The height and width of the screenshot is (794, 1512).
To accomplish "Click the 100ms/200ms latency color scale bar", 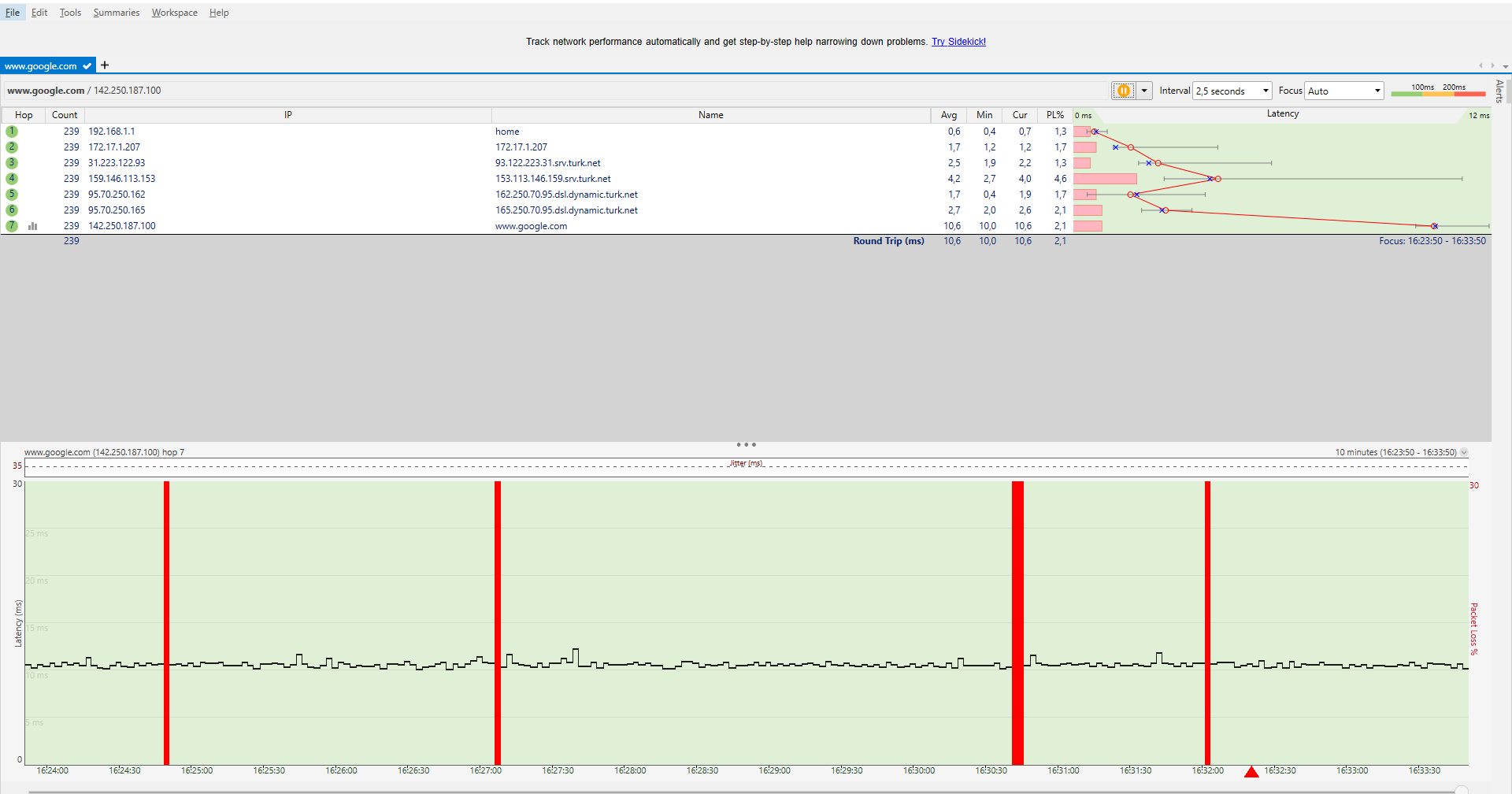I will point(1437,94).
